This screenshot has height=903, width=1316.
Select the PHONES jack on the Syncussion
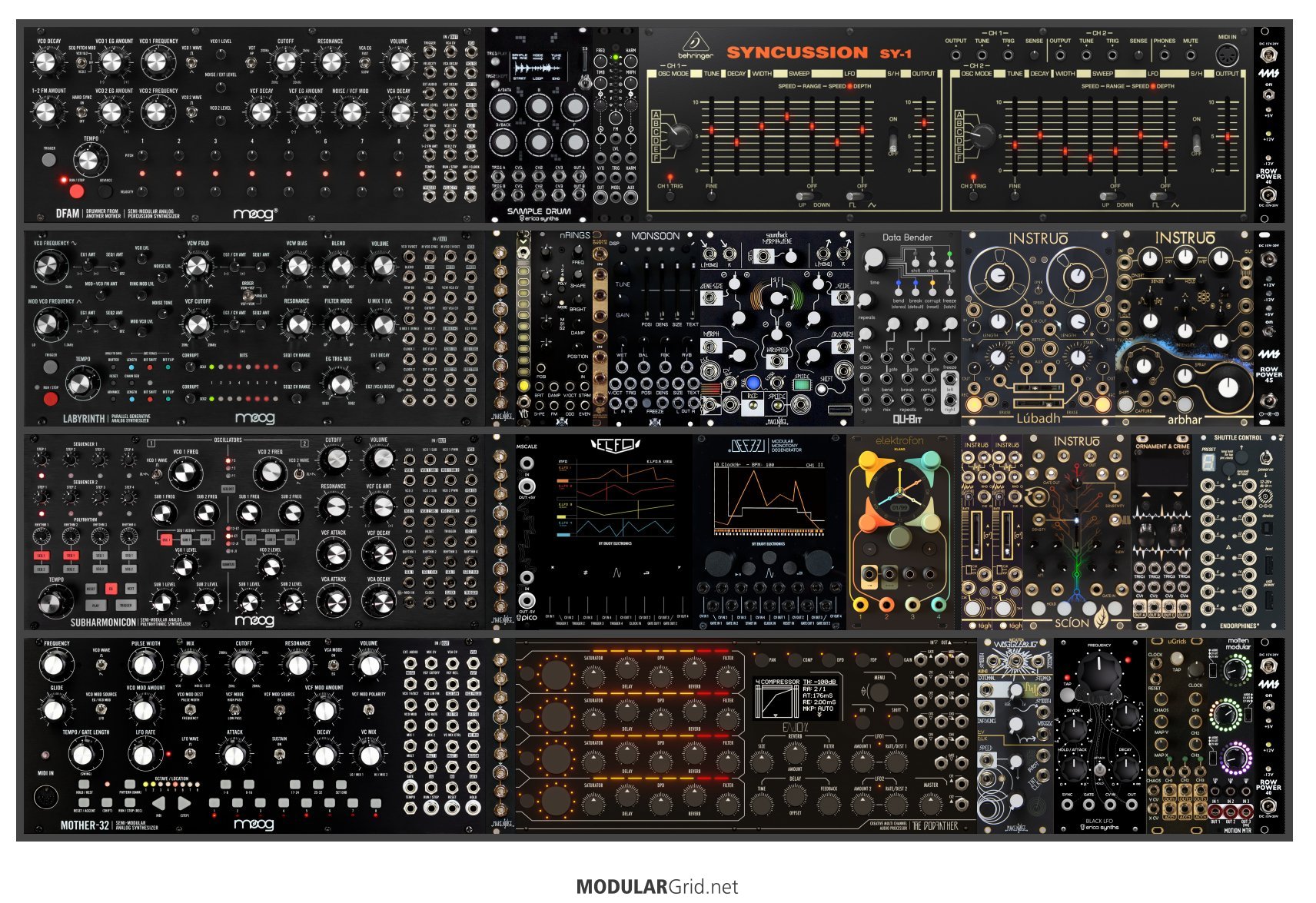point(1165,55)
